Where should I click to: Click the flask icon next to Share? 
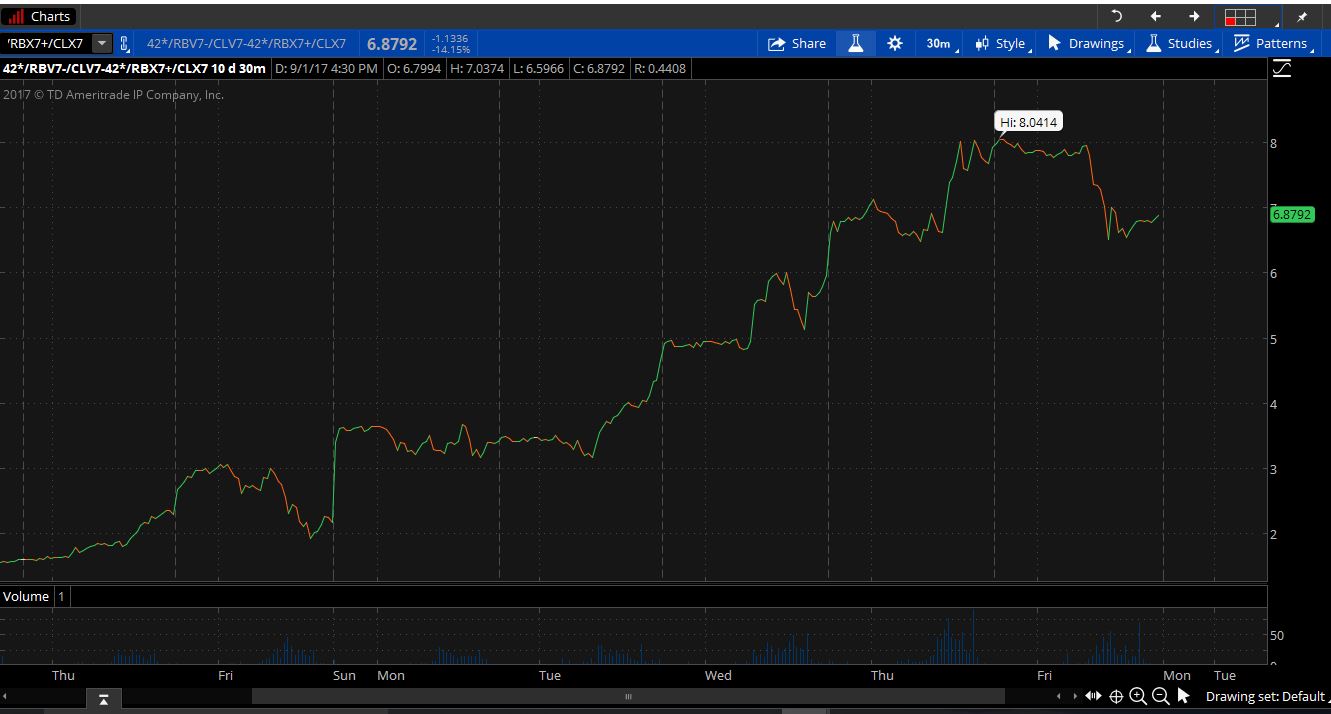855,43
